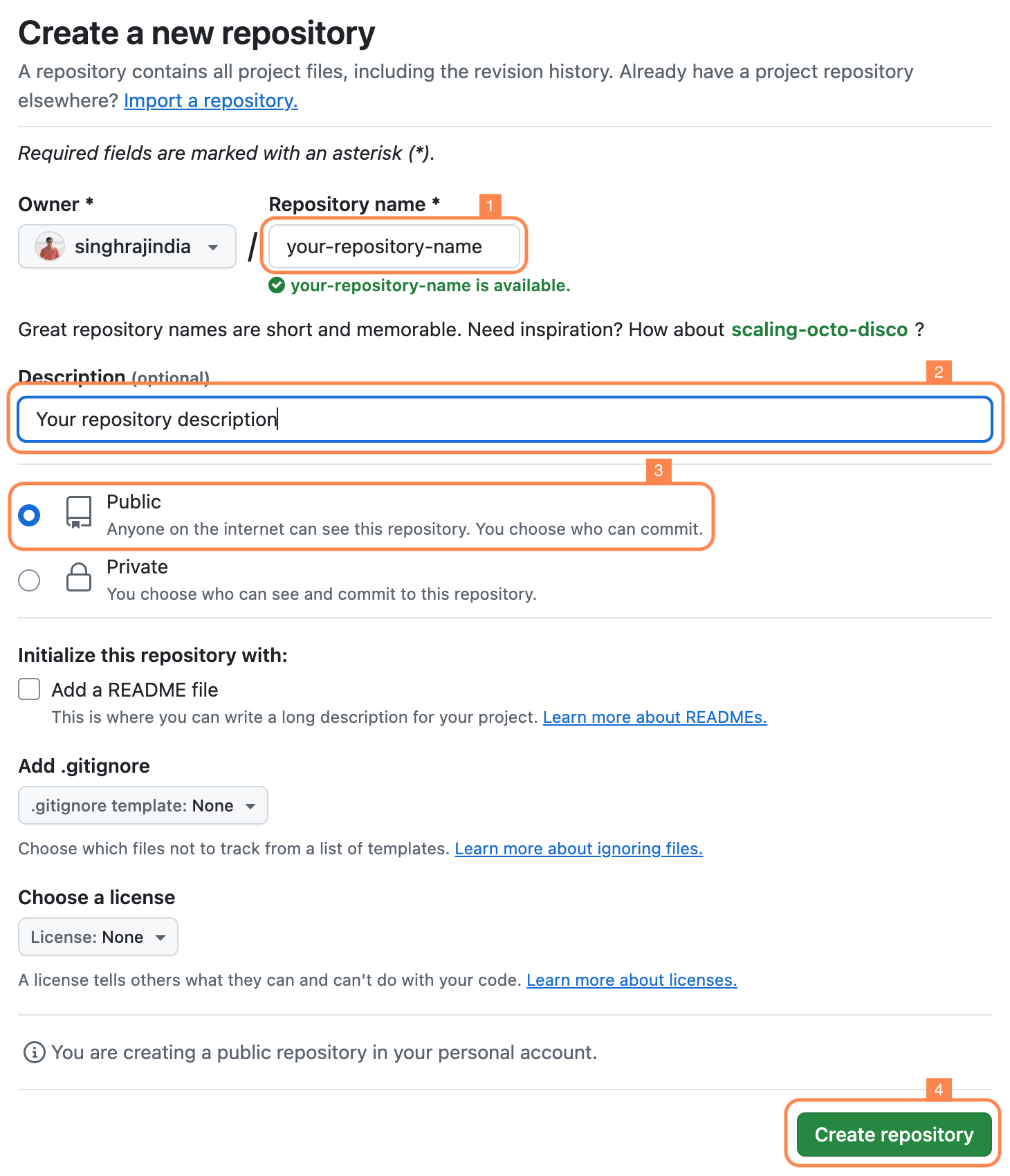Click the Public repository book icon
Screen dimensions: 1010x1176
coord(79,513)
